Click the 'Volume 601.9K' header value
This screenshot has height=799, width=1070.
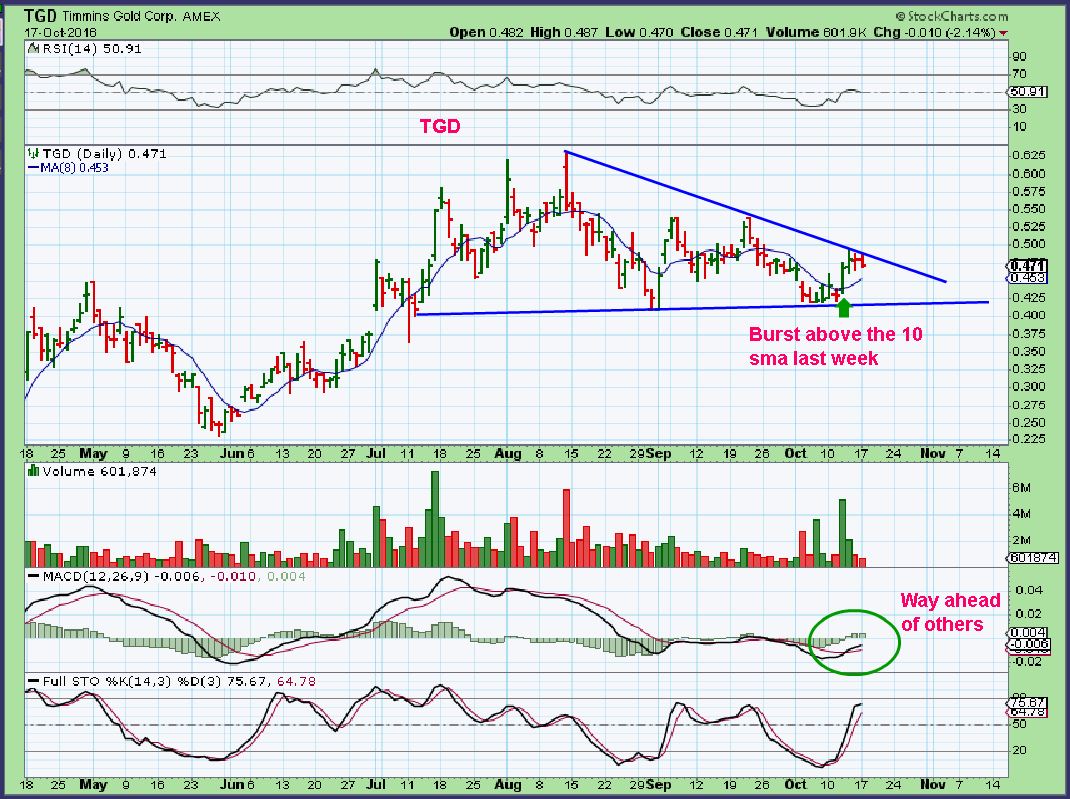tap(817, 32)
